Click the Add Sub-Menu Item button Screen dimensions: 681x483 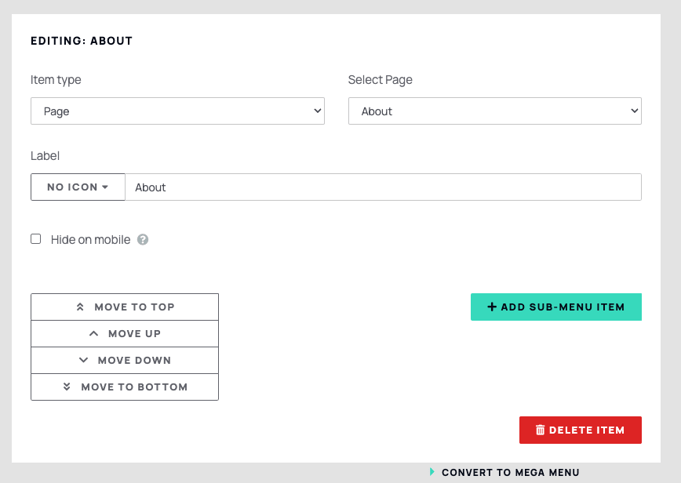pyautogui.click(x=556, y=307)
